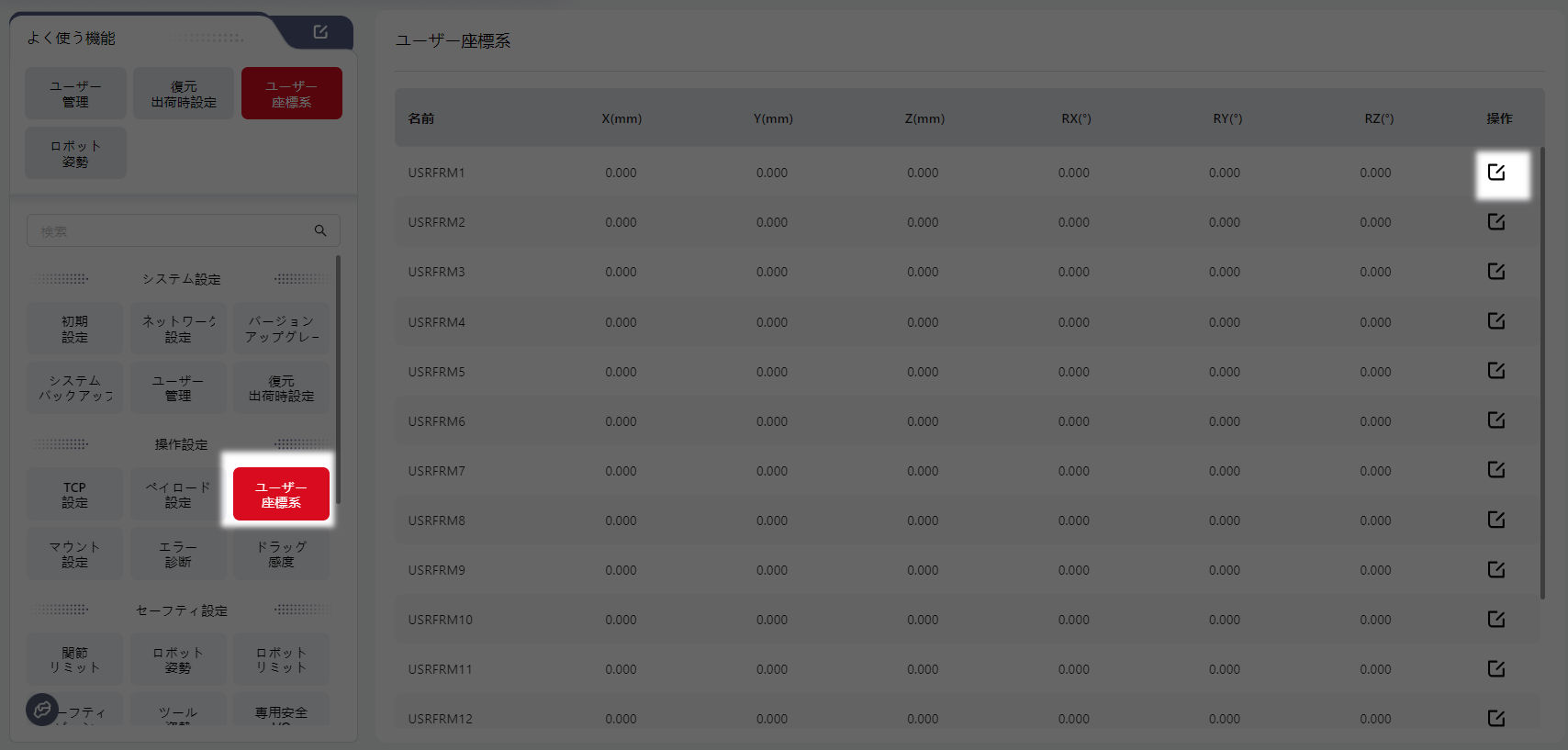Select the highlighted ユーザー座標系 tile in 操作設定
This screenshot has width=1568, height=750.
click(281, 495)
